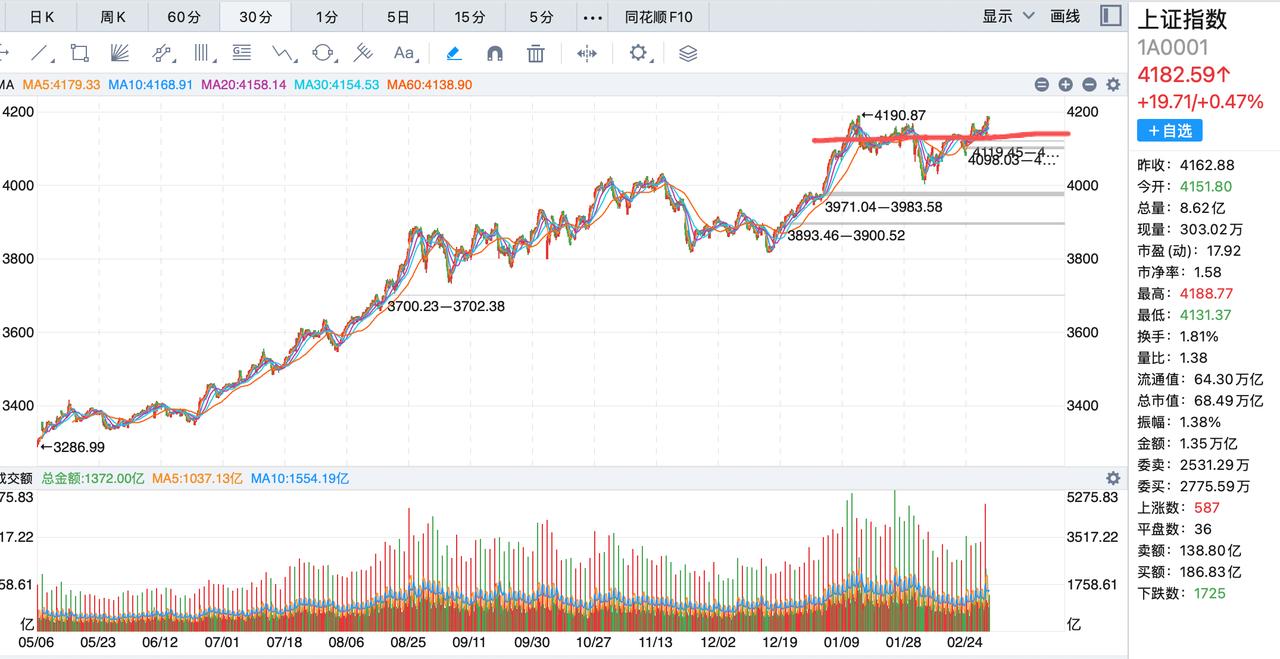
Task: Open main chart gear settings
Action: pos(1113,85)
